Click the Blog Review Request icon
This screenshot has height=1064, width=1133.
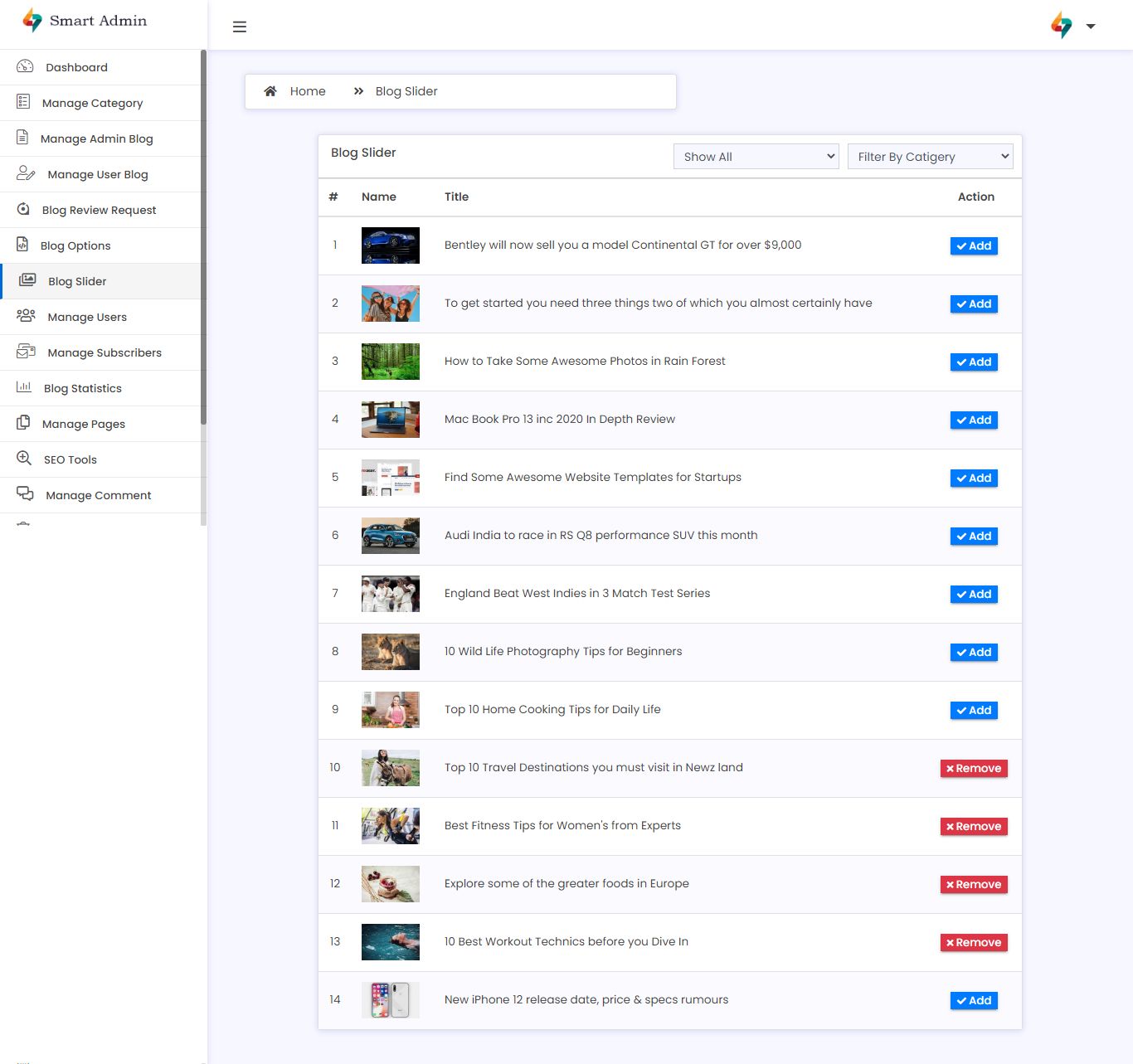click(x=23, y=209)
